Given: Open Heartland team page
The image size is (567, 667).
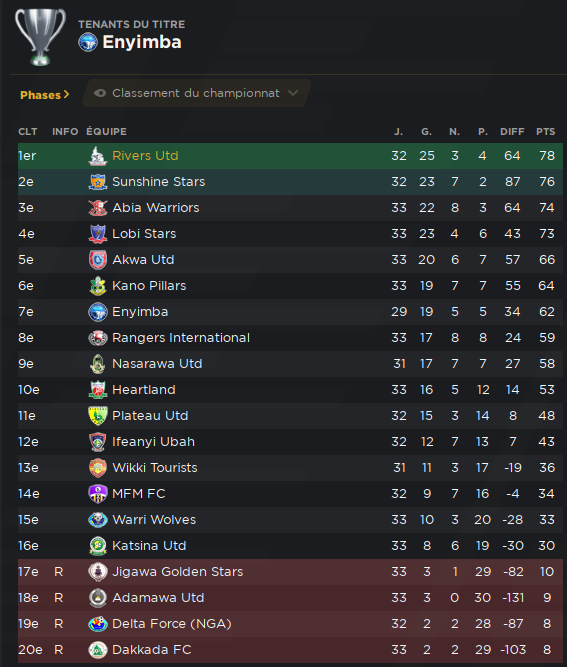Looking at the screenshot, I should 144,390.
